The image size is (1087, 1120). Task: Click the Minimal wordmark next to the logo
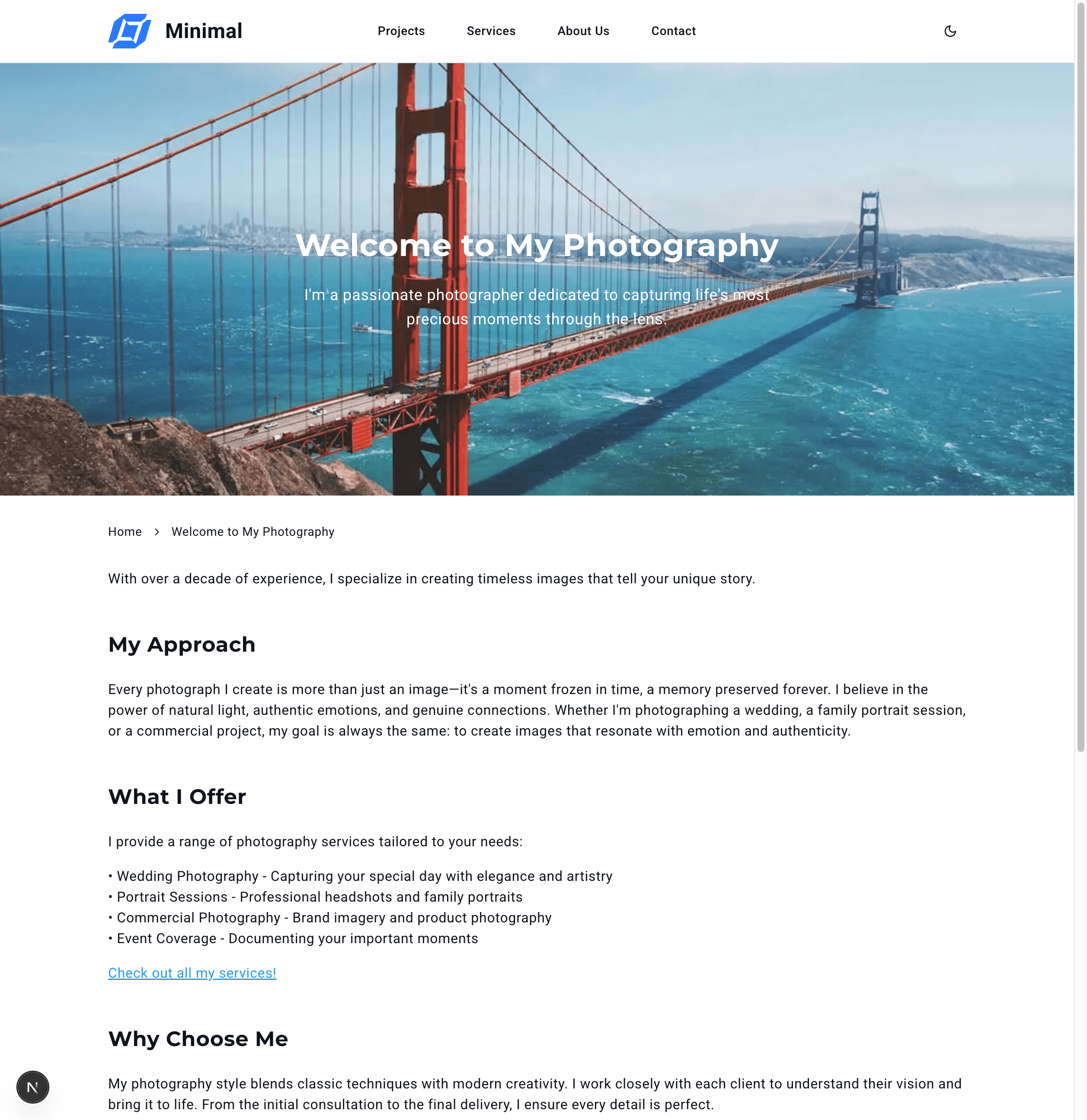click(x=203, y=31)
